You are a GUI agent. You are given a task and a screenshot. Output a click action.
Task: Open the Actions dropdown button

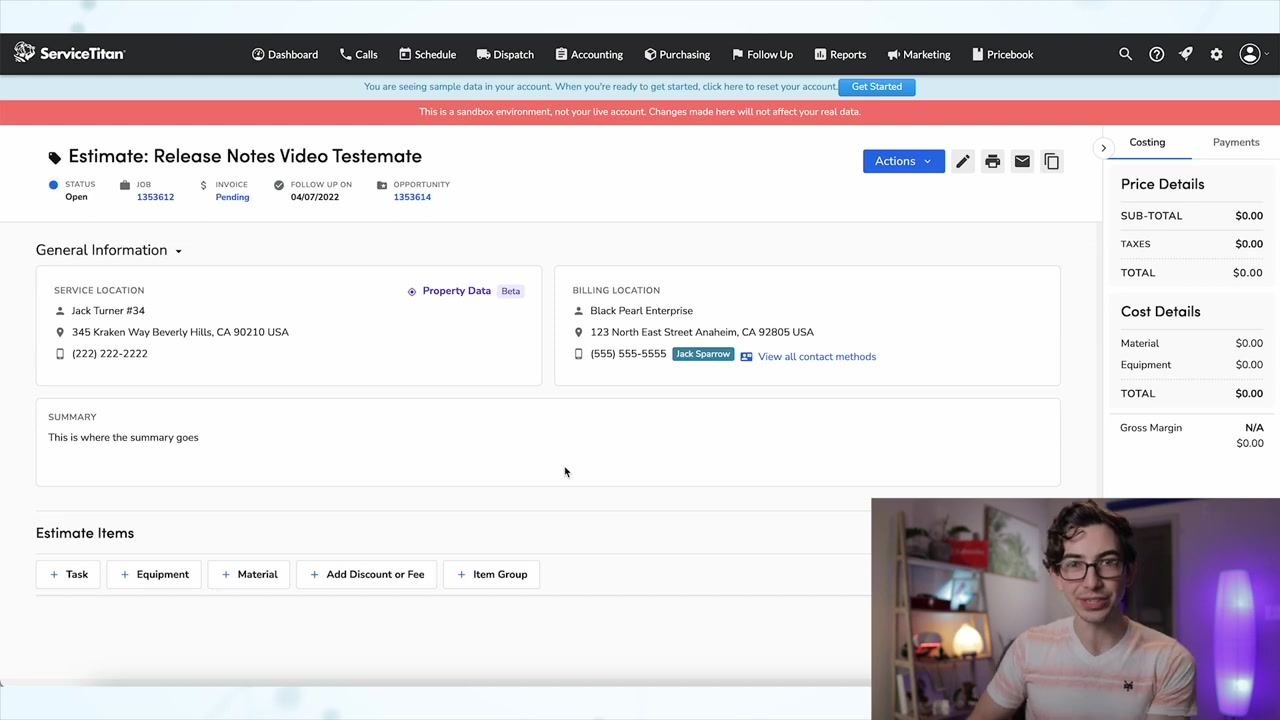click(904, 161)
